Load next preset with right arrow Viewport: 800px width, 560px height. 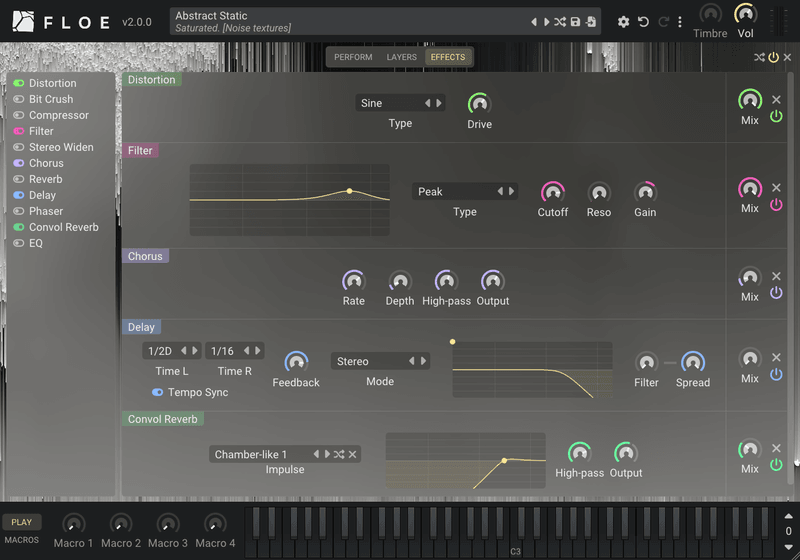click(546, 22)
